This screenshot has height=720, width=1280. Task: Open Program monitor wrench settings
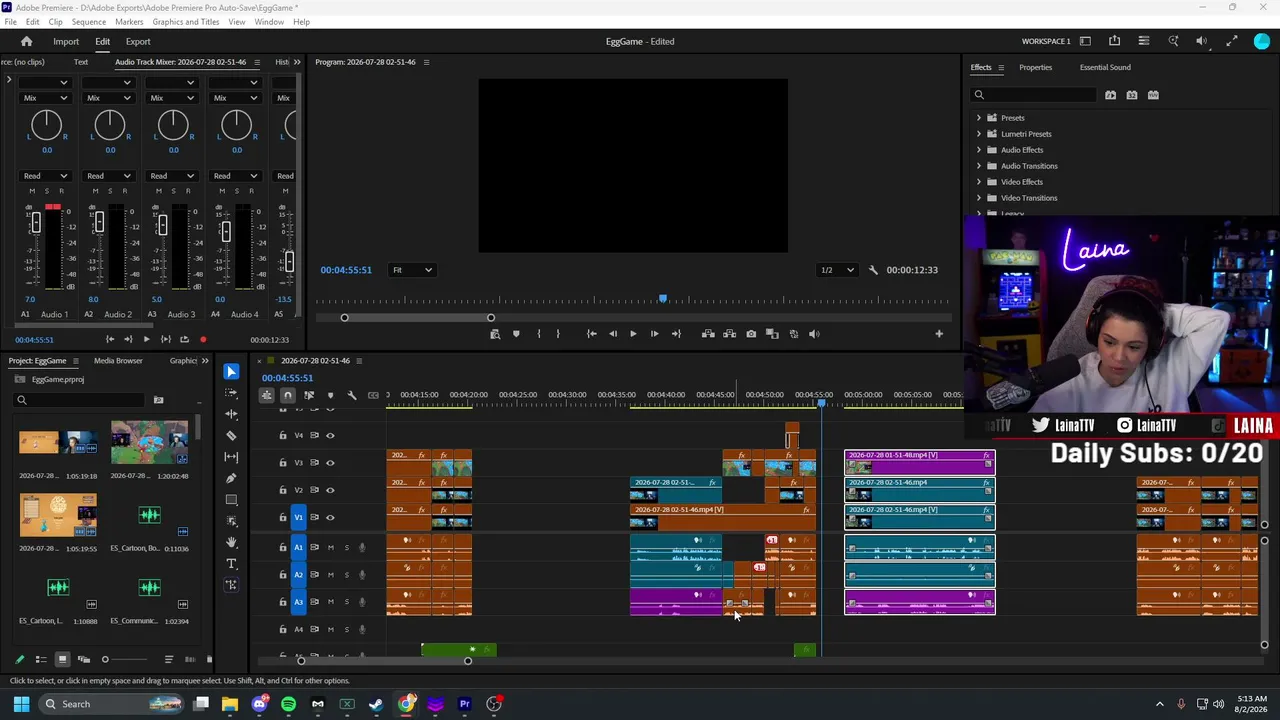tap(873, 270)
